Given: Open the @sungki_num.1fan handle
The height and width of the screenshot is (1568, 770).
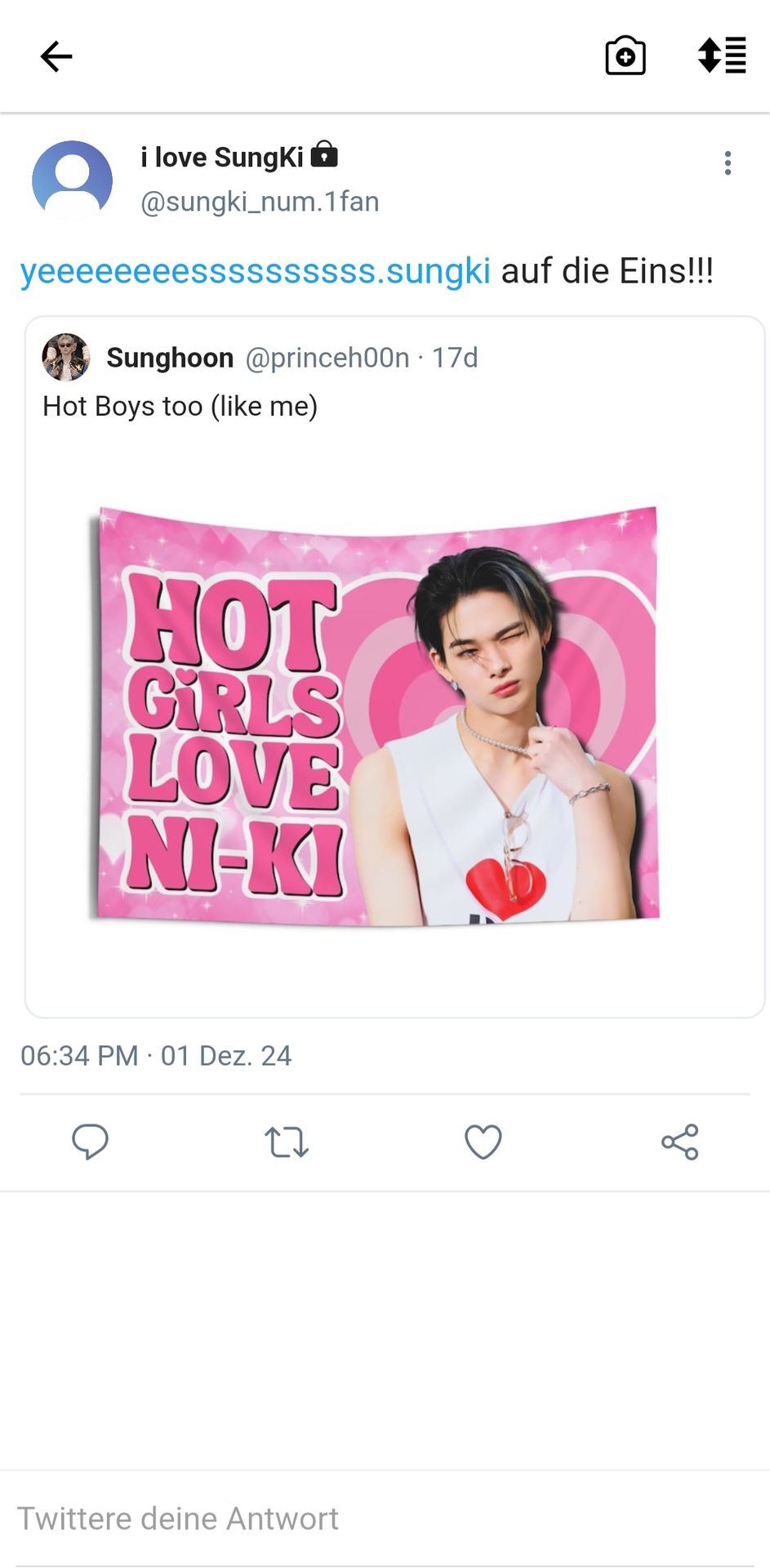Looking at the screenshot, I should tap(260, 201).
